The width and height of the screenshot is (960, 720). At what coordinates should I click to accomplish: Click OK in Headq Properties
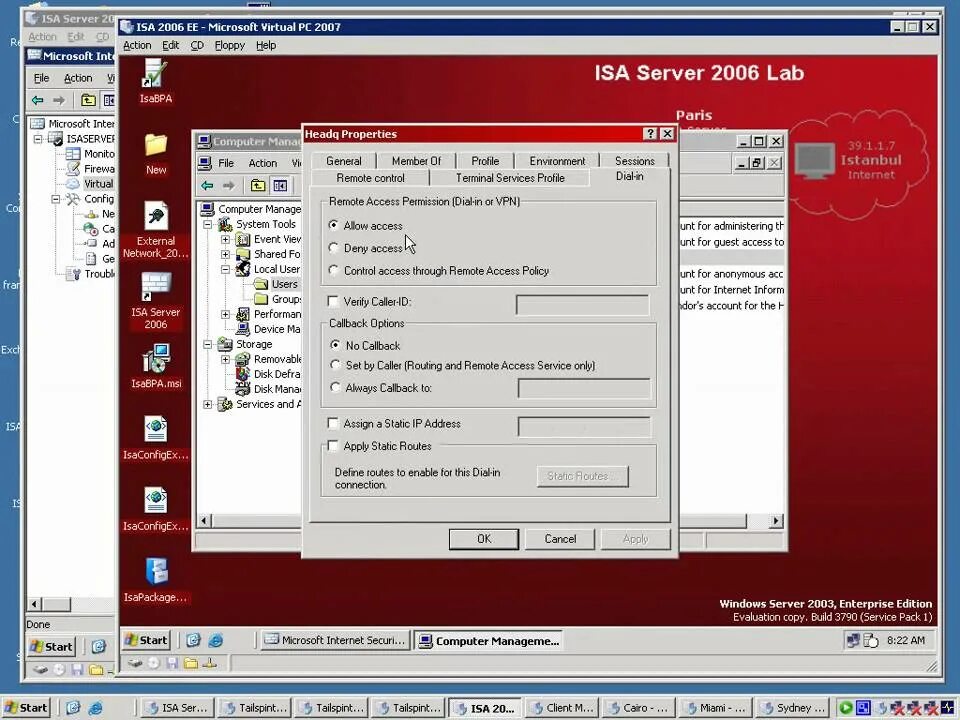coord(484,539)
